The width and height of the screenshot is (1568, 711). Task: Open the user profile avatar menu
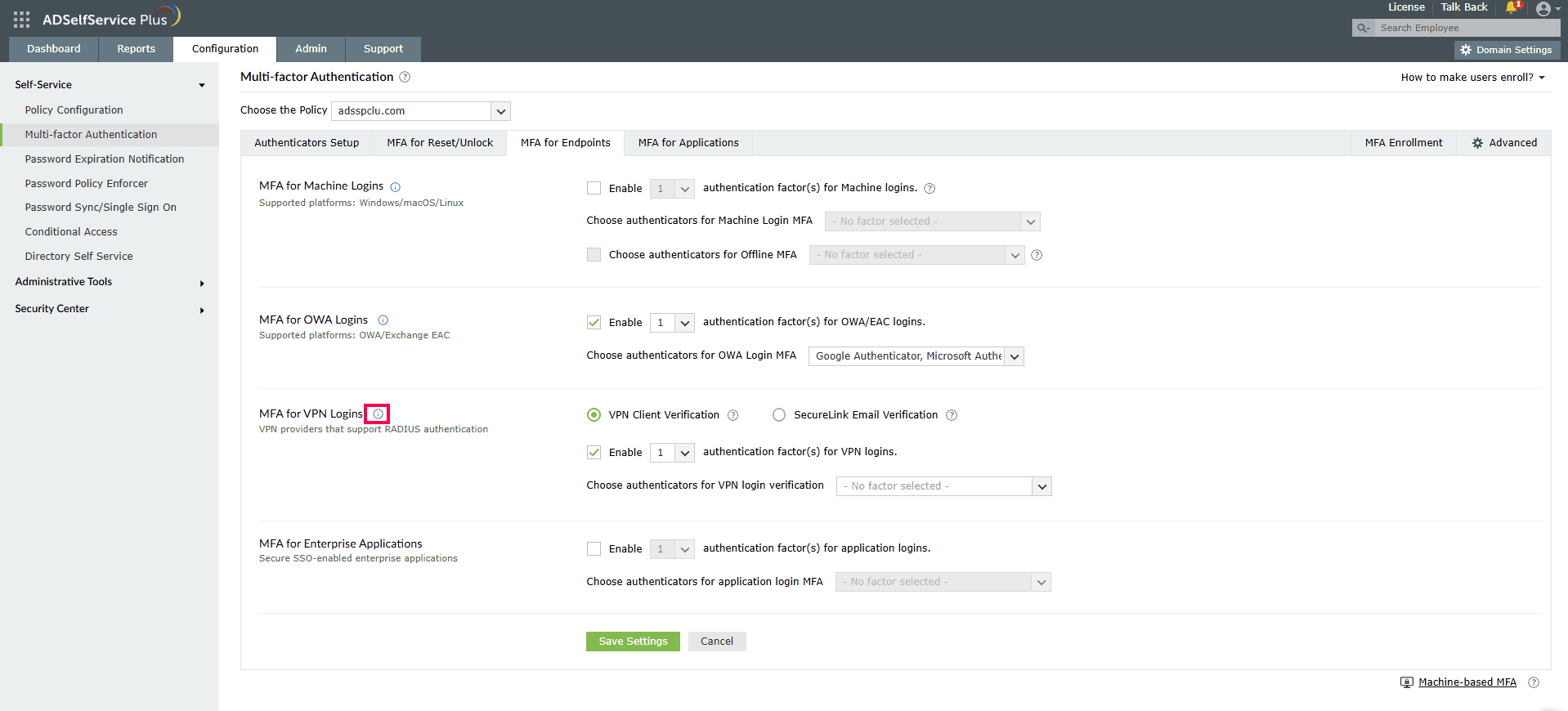point(1543,9)
